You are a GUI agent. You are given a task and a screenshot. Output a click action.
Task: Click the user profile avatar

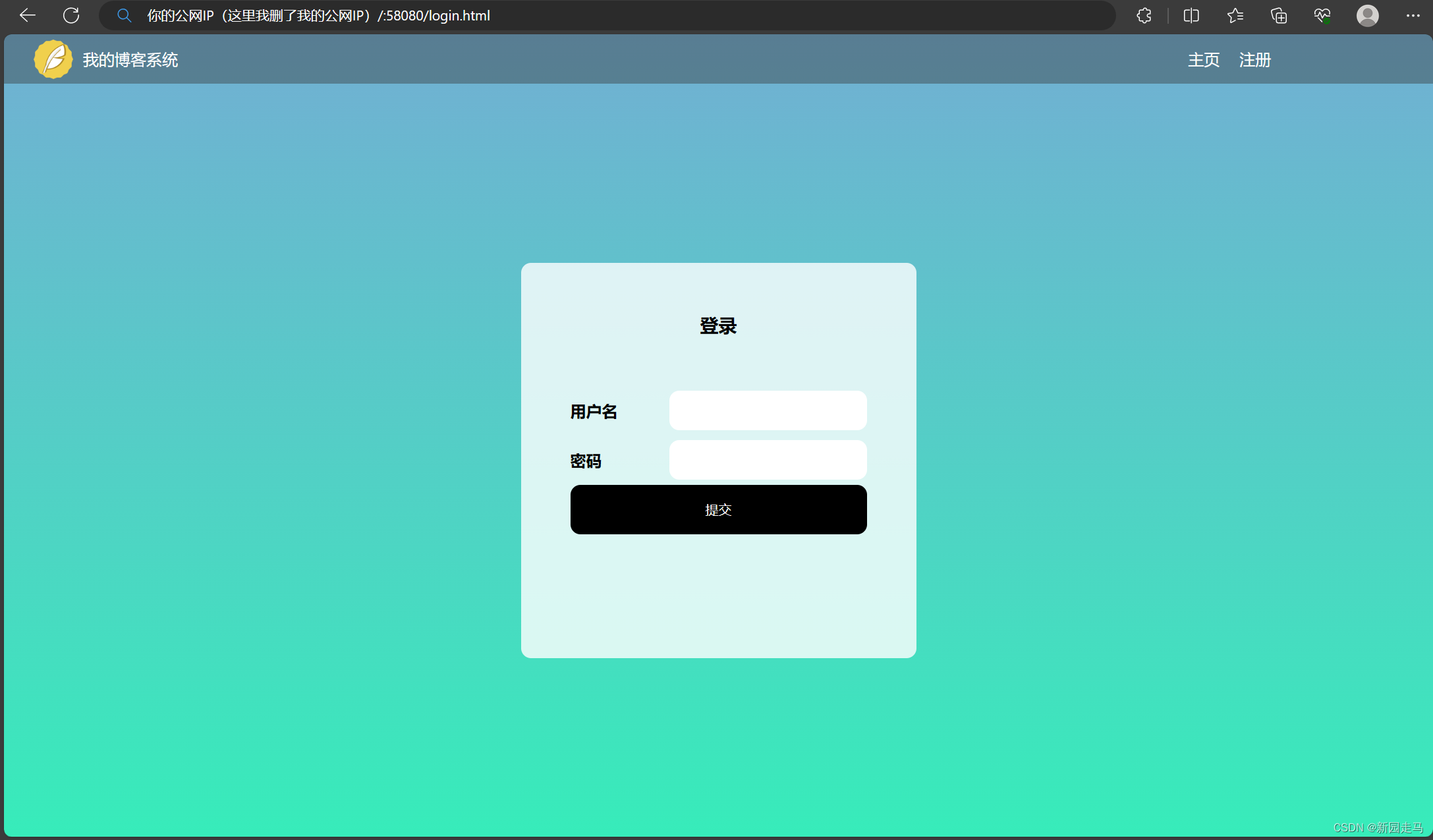pos(1367,15)
